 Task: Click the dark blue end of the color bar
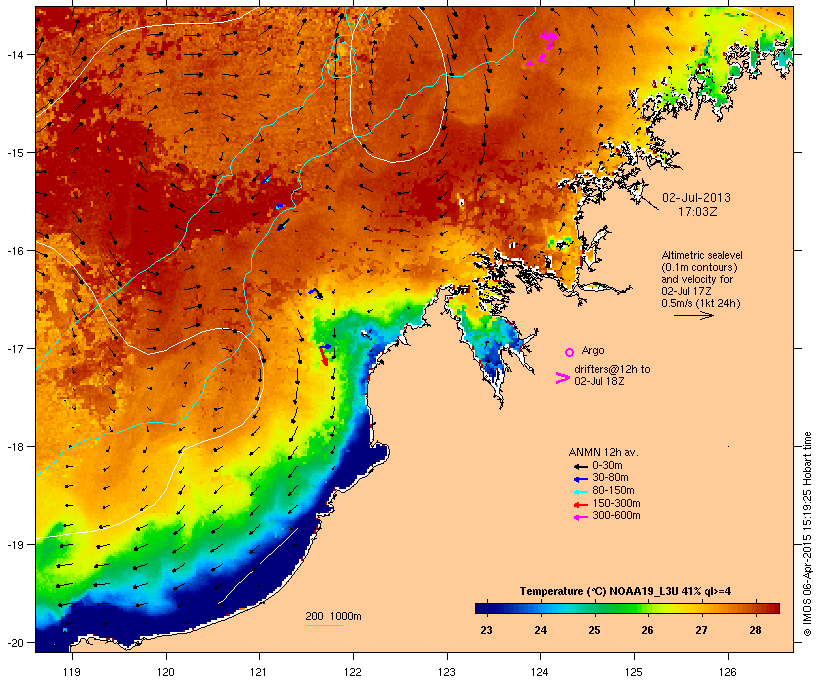pos(481,608)
